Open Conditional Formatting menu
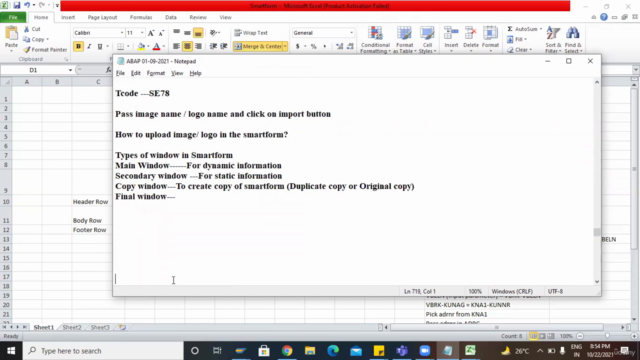The height and width of the screenshot is (360, 640). pos(375,40)
